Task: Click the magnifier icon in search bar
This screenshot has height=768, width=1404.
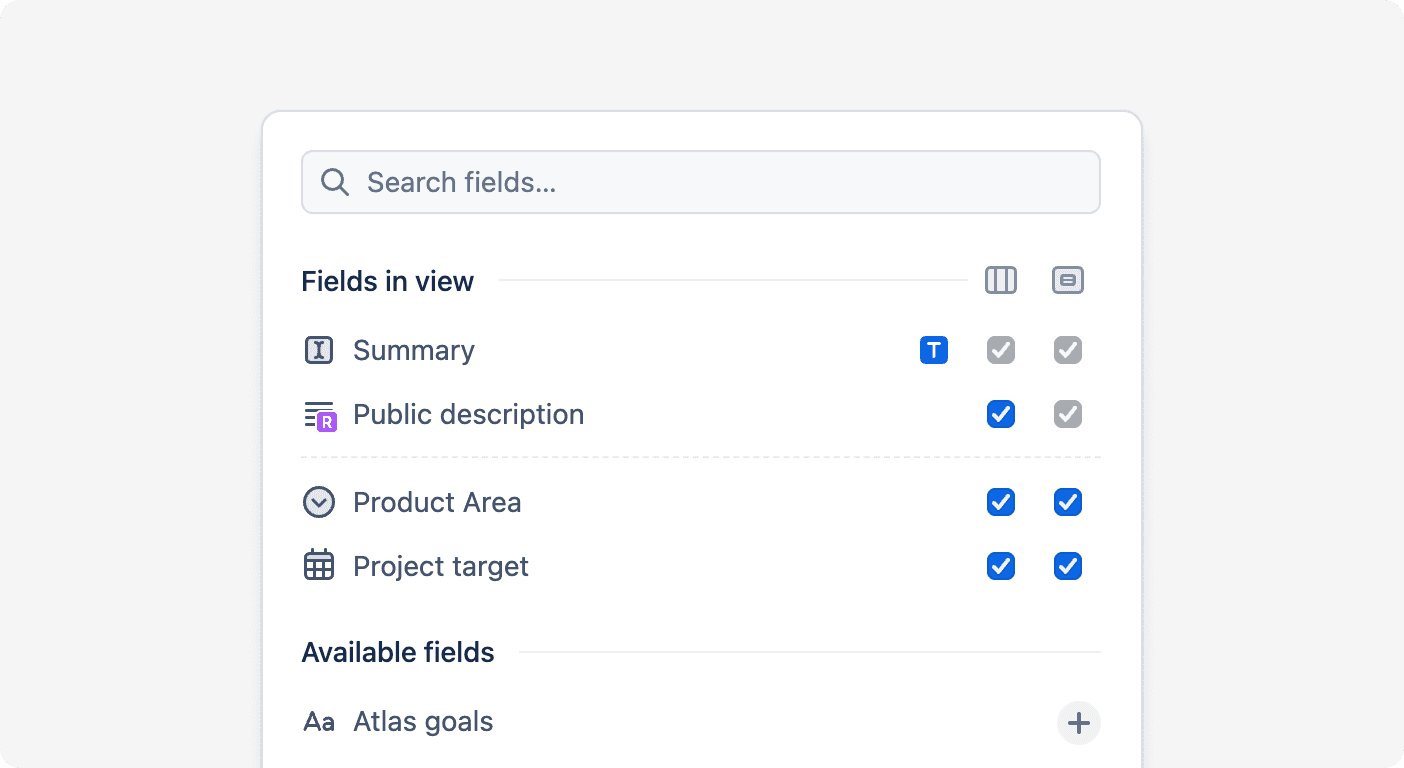Action: coord(335,182)
